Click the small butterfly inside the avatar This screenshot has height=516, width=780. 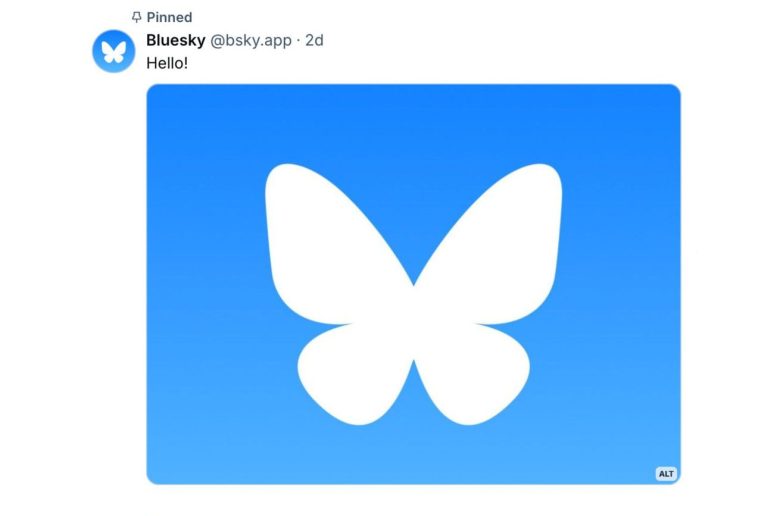click(113, 52)
